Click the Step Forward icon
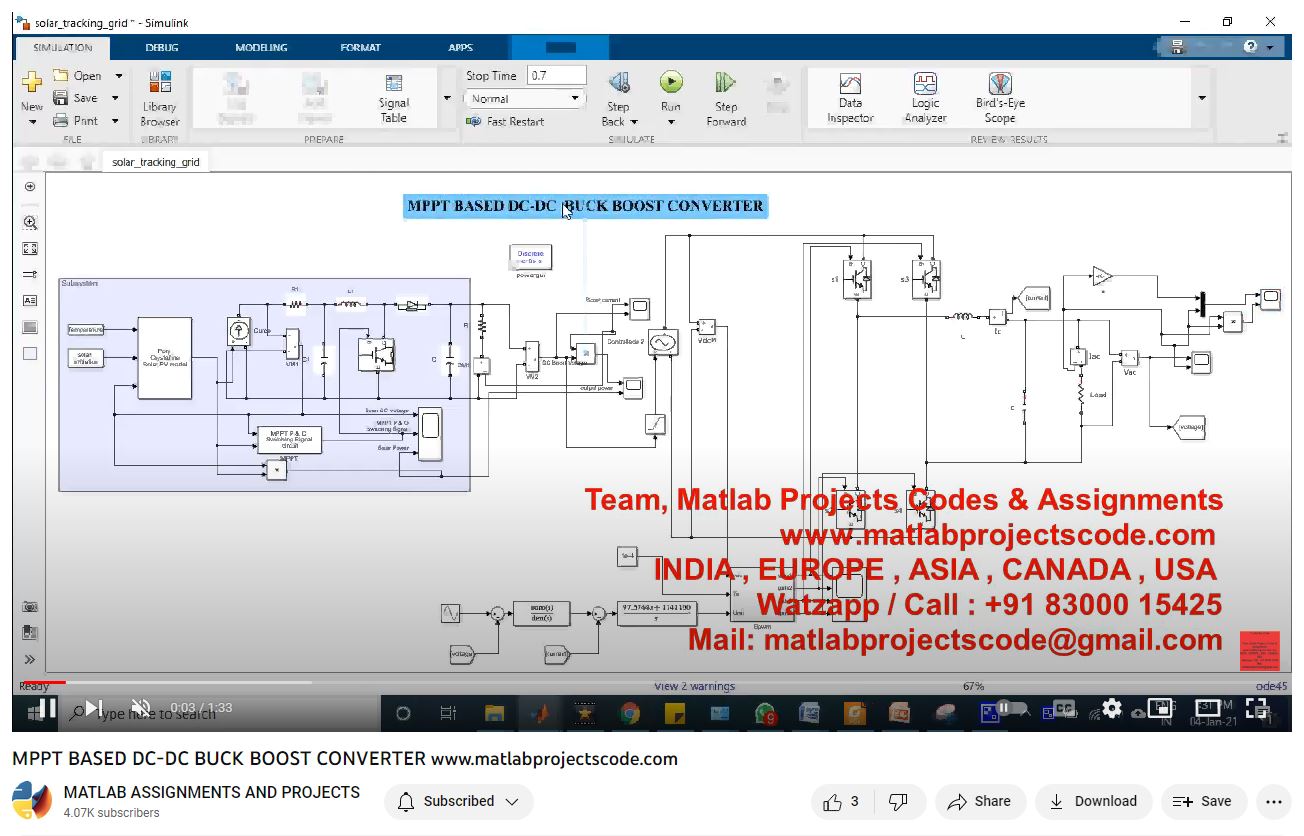This screenshot has height=836, width=1304. [x=726, y=84]
